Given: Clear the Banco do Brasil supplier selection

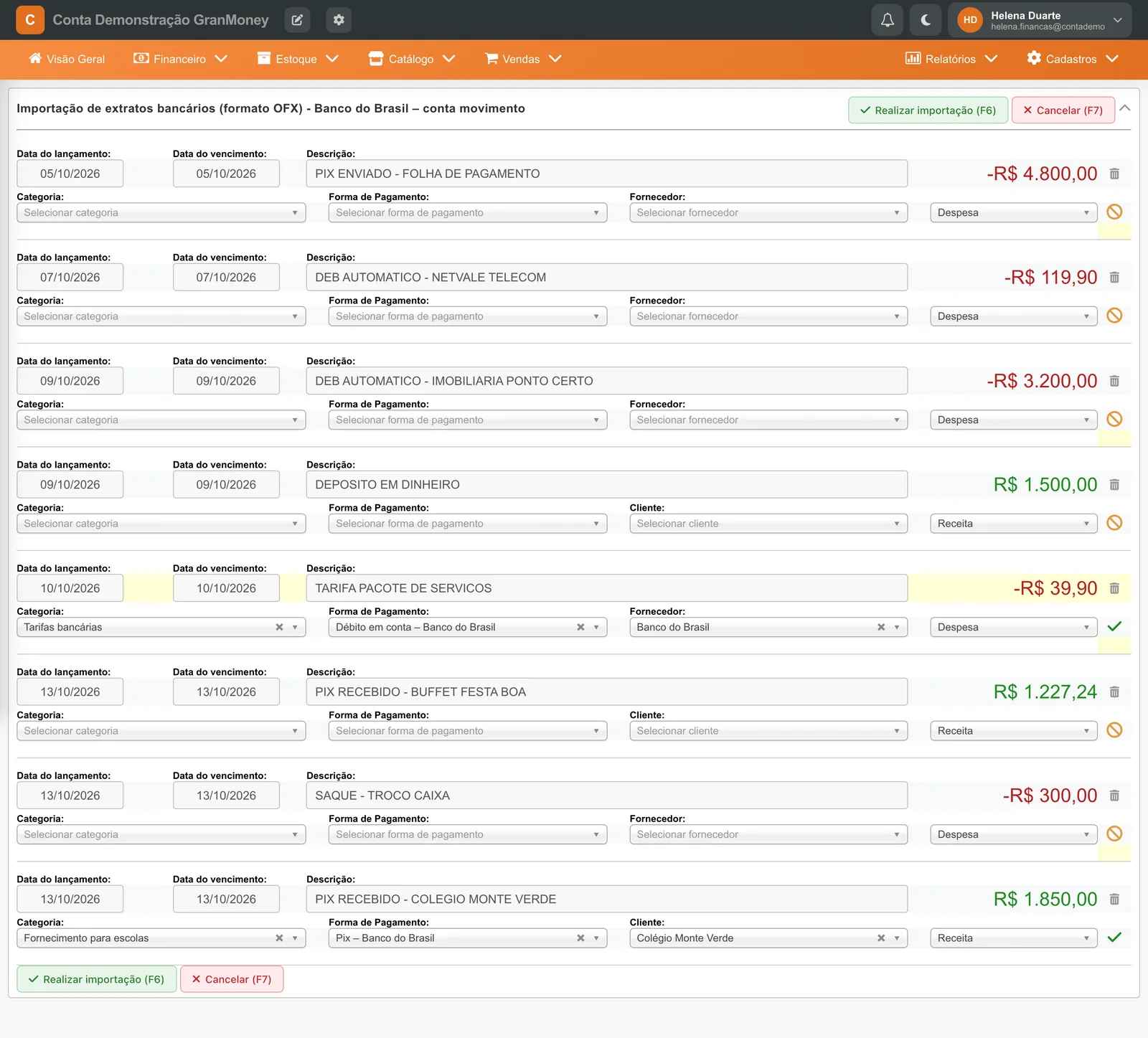Looking at the screenshot, I should click(881, 627).
